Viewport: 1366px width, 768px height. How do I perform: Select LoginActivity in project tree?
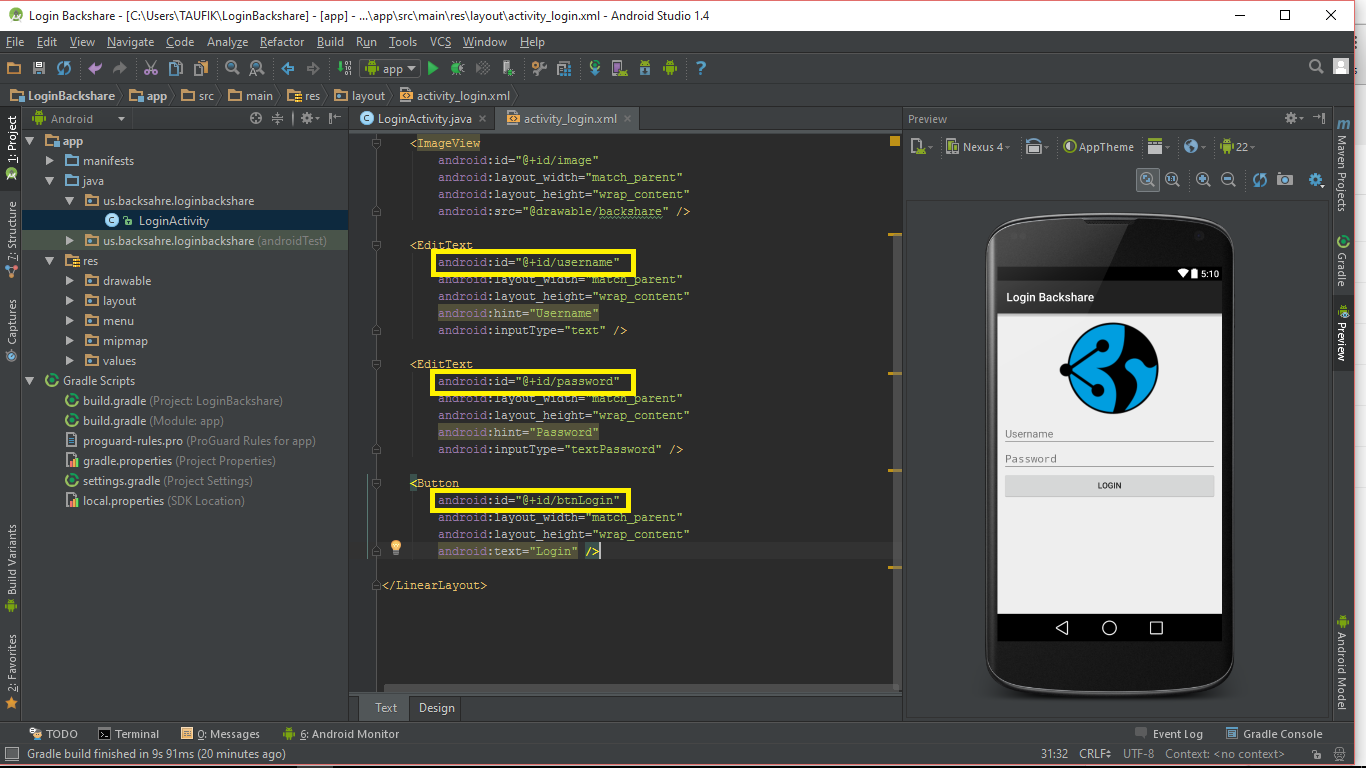pos(173,221)
